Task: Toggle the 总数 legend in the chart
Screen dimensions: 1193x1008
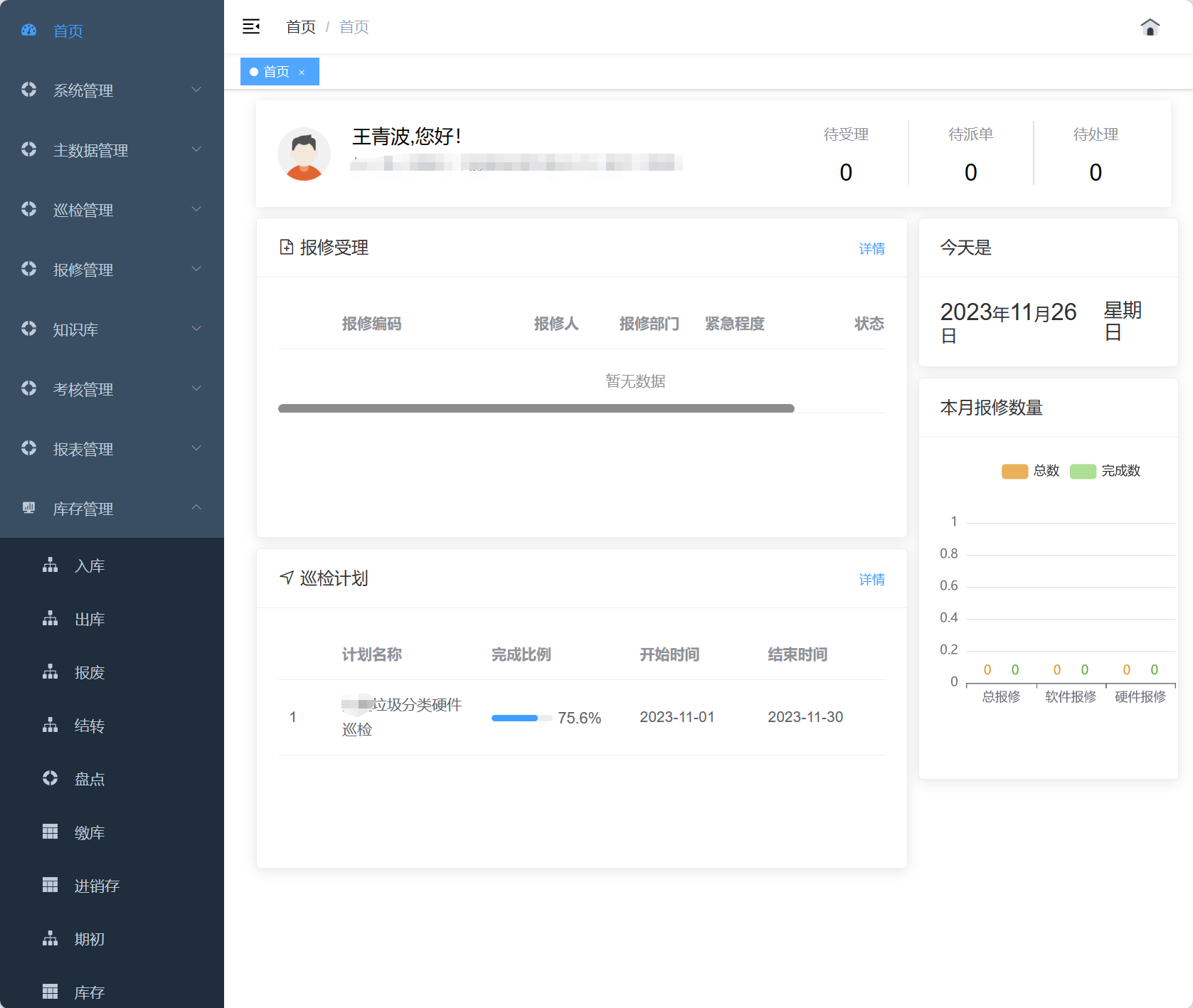Action: (1030, 471)
